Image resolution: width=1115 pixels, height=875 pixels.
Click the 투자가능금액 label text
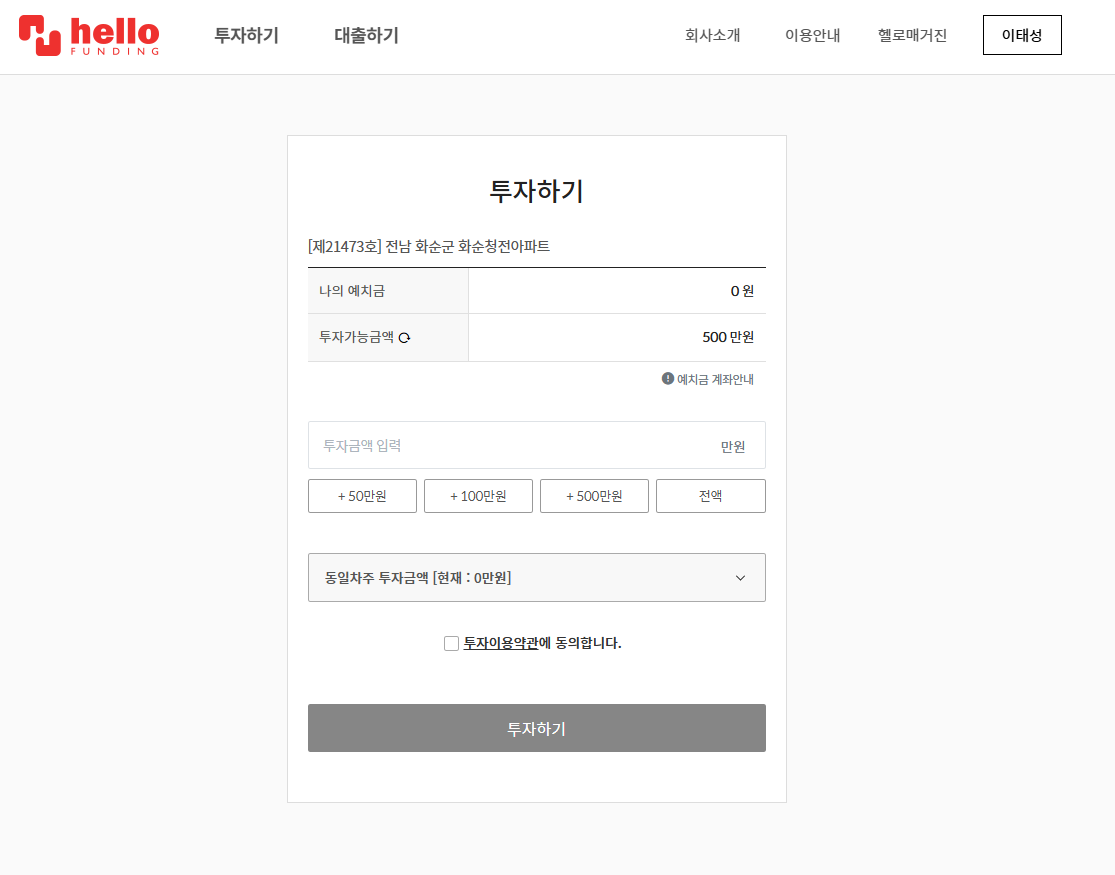click(x=356, y=337)
